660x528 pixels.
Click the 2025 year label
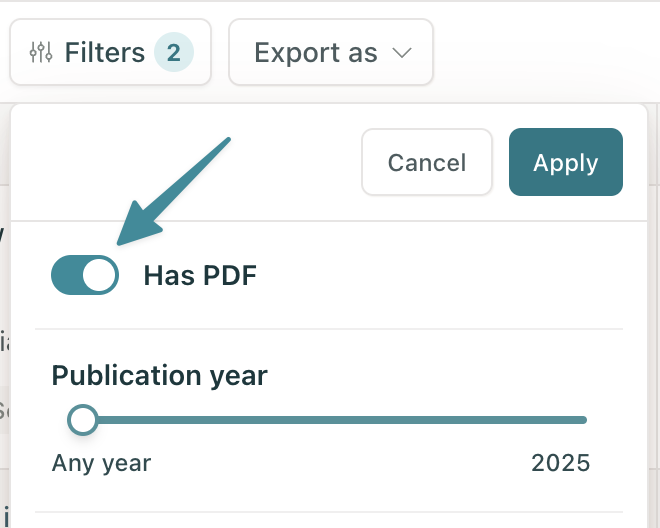[x=560, y=463]
